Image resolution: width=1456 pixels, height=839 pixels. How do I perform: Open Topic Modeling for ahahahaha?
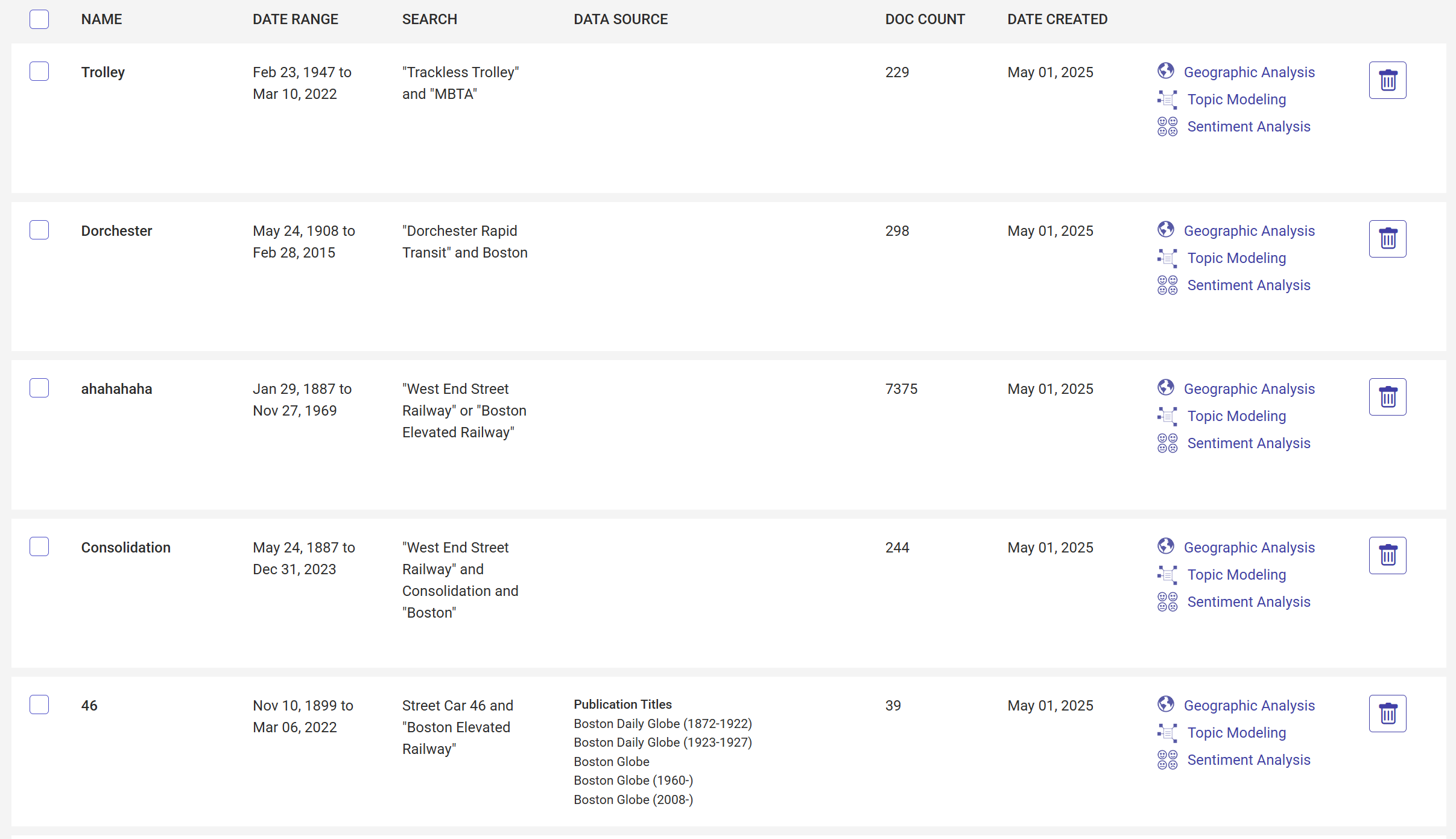click(x=1236, y=416)
